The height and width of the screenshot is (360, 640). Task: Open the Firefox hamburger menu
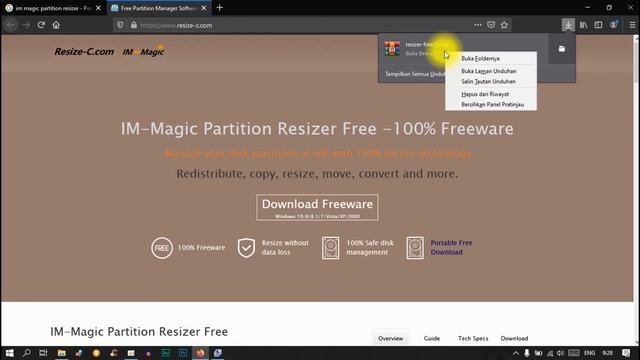pyautogui.click(x=632, y=25)
